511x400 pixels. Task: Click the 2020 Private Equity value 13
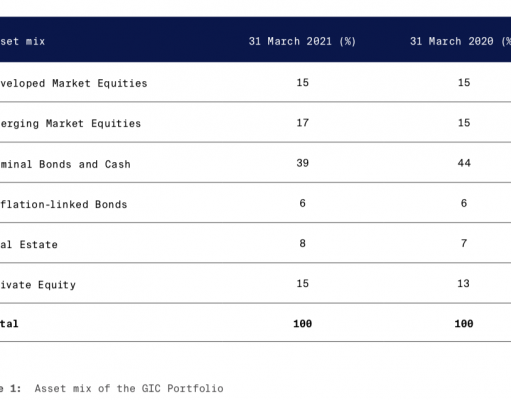pyautogui.click(x=463, y=283)
